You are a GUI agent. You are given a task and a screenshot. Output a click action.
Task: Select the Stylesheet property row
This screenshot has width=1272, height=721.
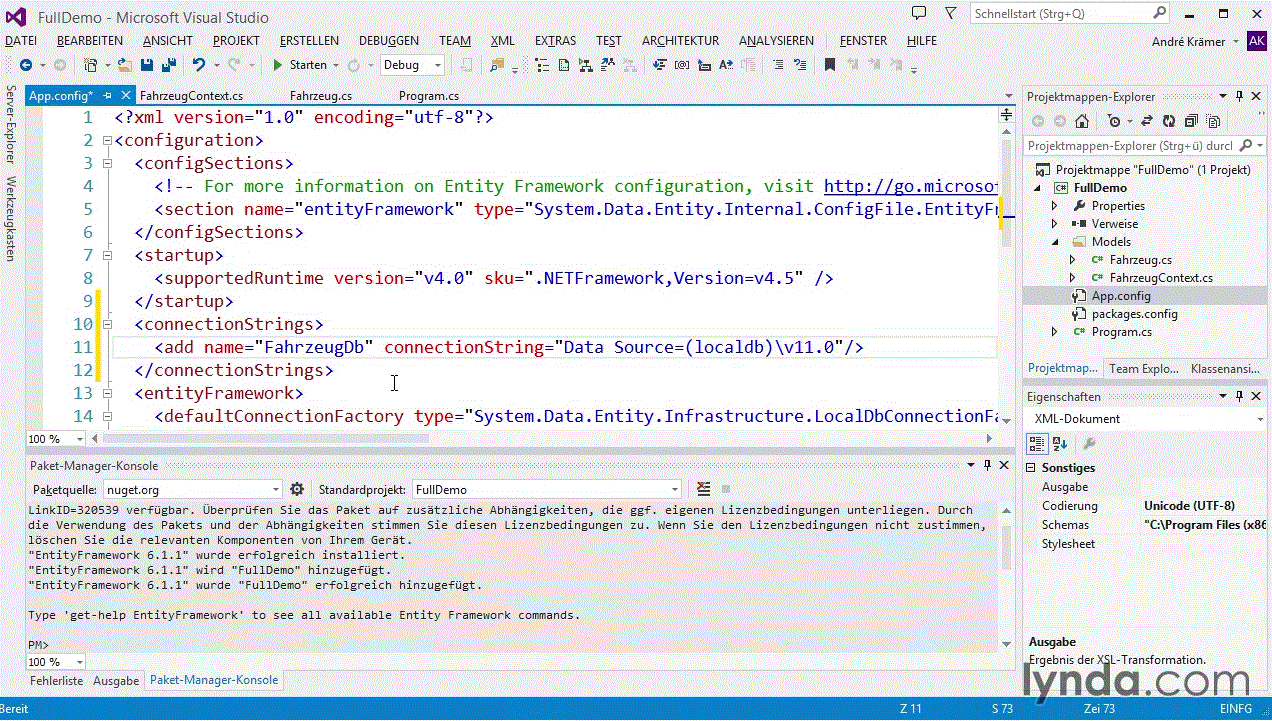pos(1147,544)
